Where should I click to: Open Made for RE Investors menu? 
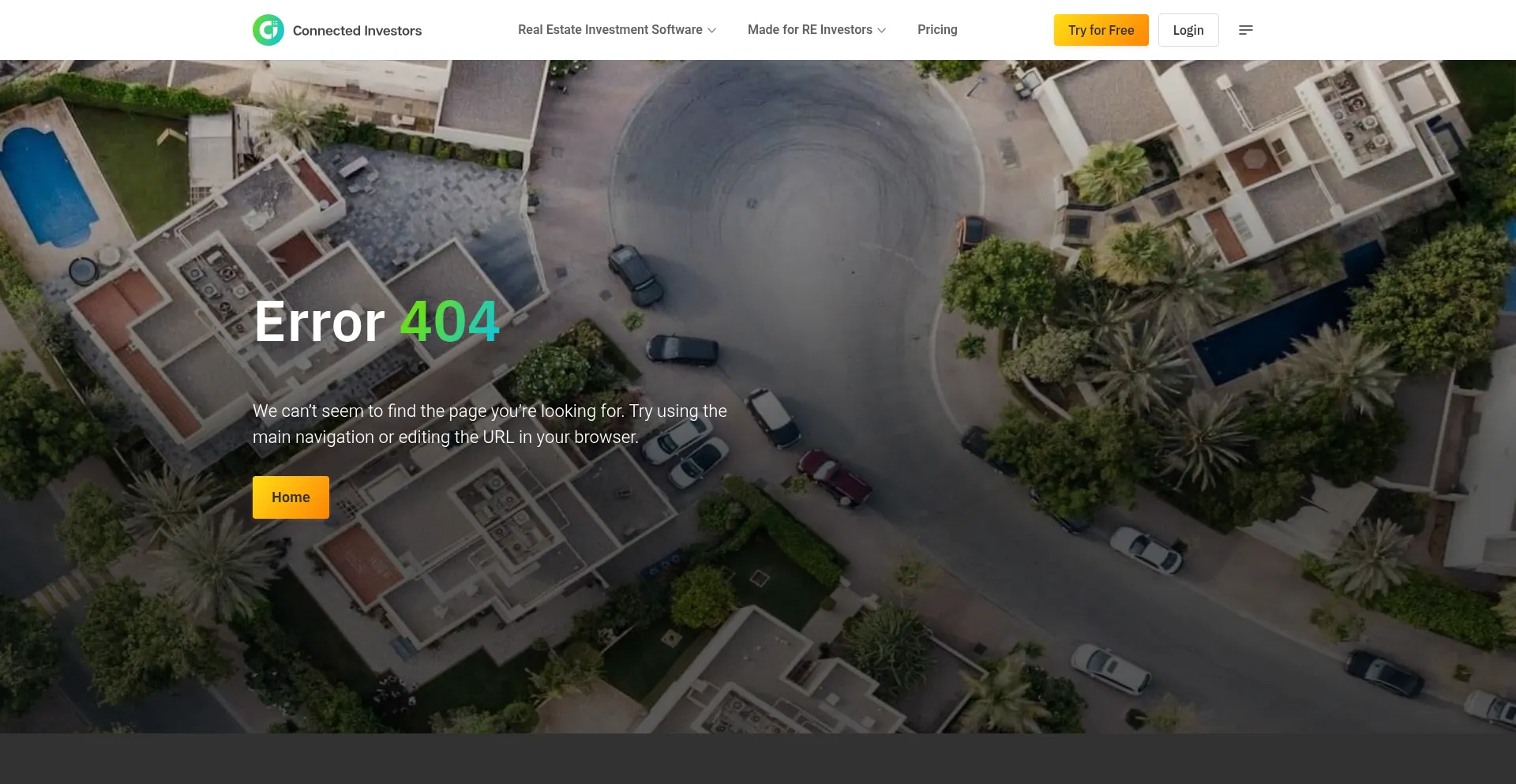(809, 30)
